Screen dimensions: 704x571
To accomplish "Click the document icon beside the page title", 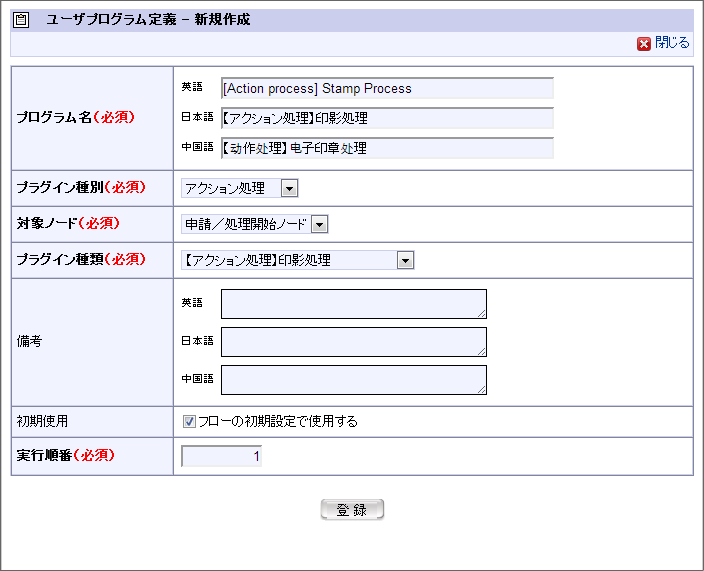I will click(22, 20).
